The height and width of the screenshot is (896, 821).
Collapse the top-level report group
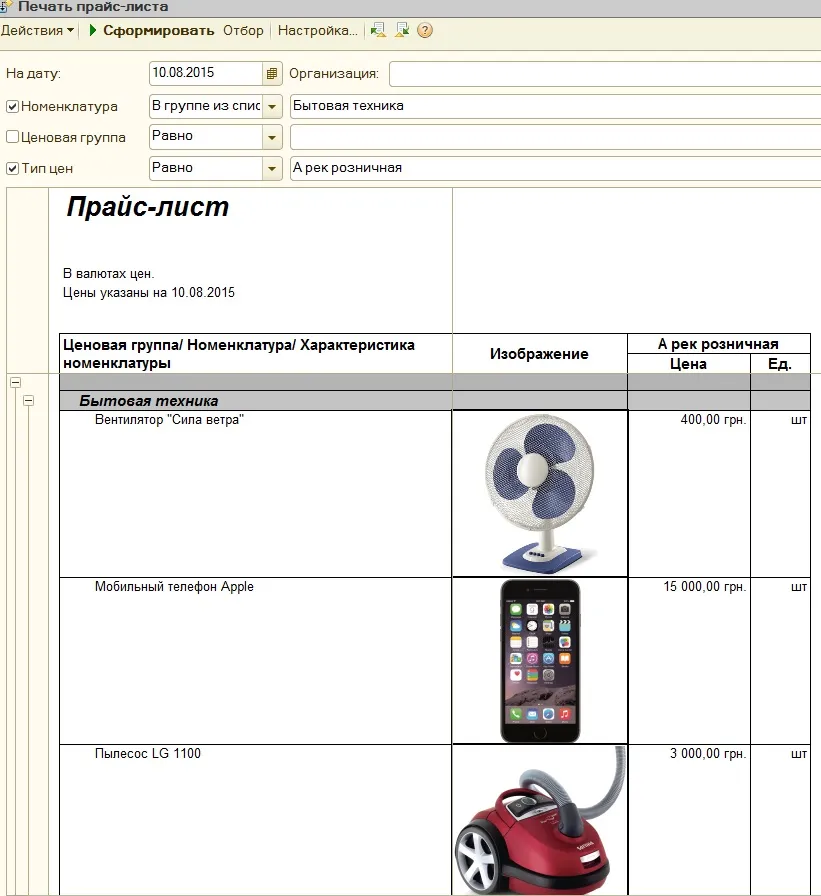click(x=15, y=382)
